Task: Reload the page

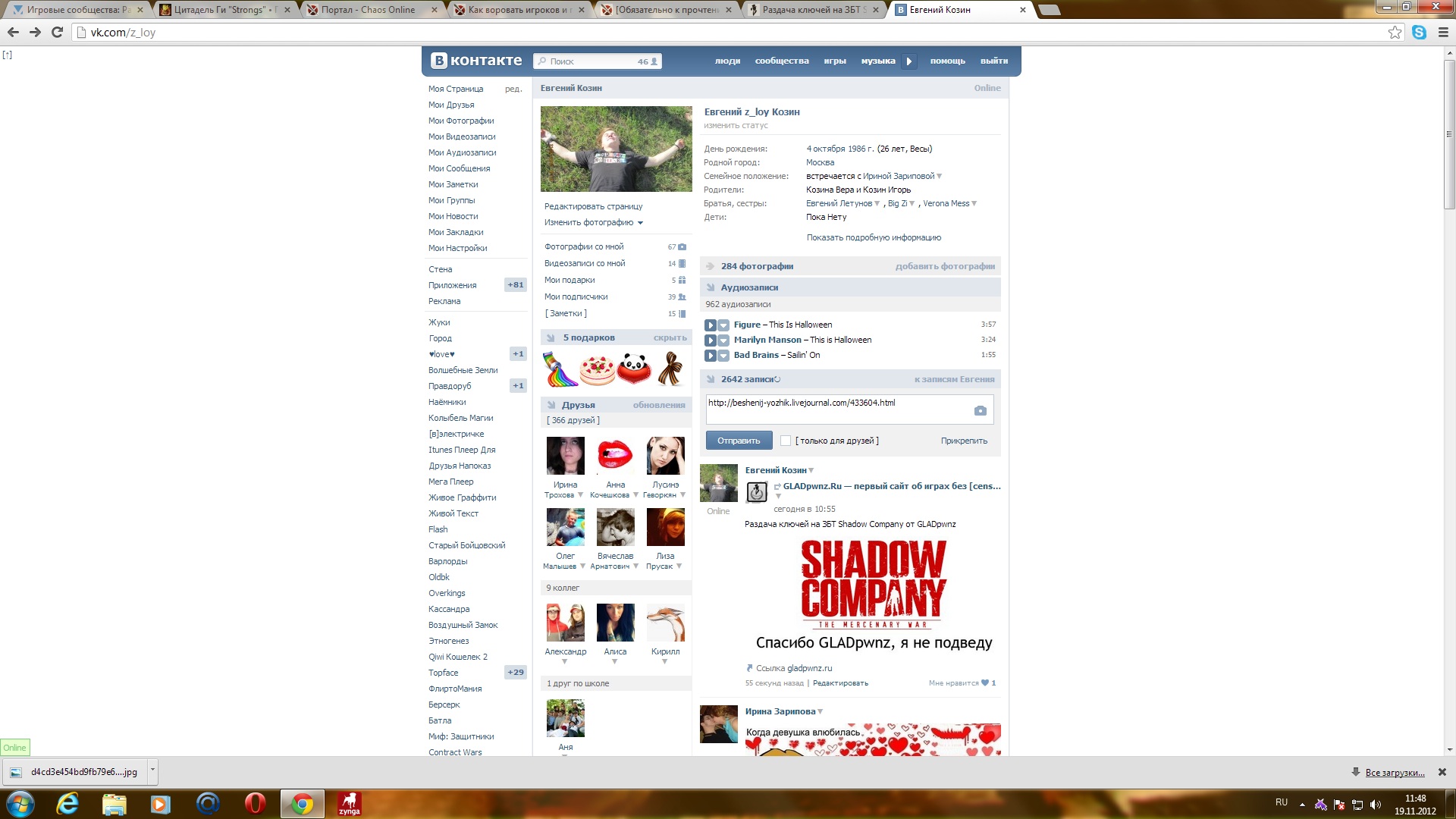Action: [57, 33]
